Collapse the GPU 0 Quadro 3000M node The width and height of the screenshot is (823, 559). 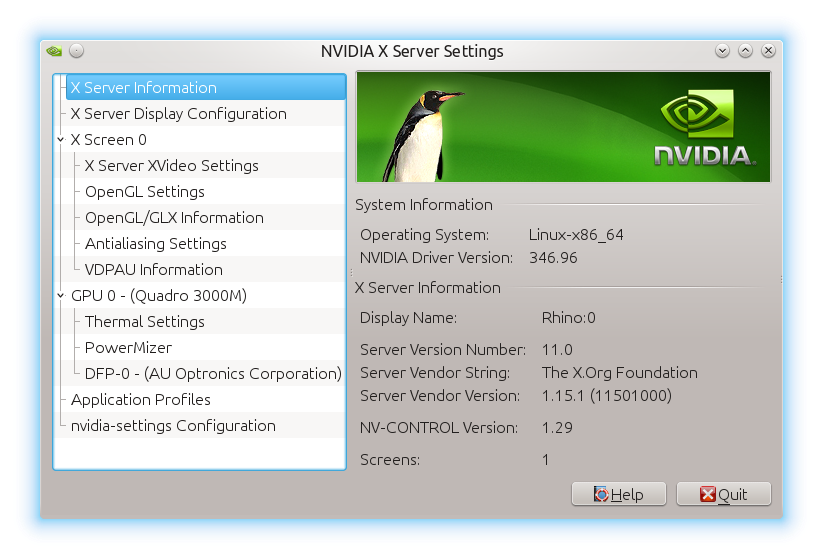(61, 296)
